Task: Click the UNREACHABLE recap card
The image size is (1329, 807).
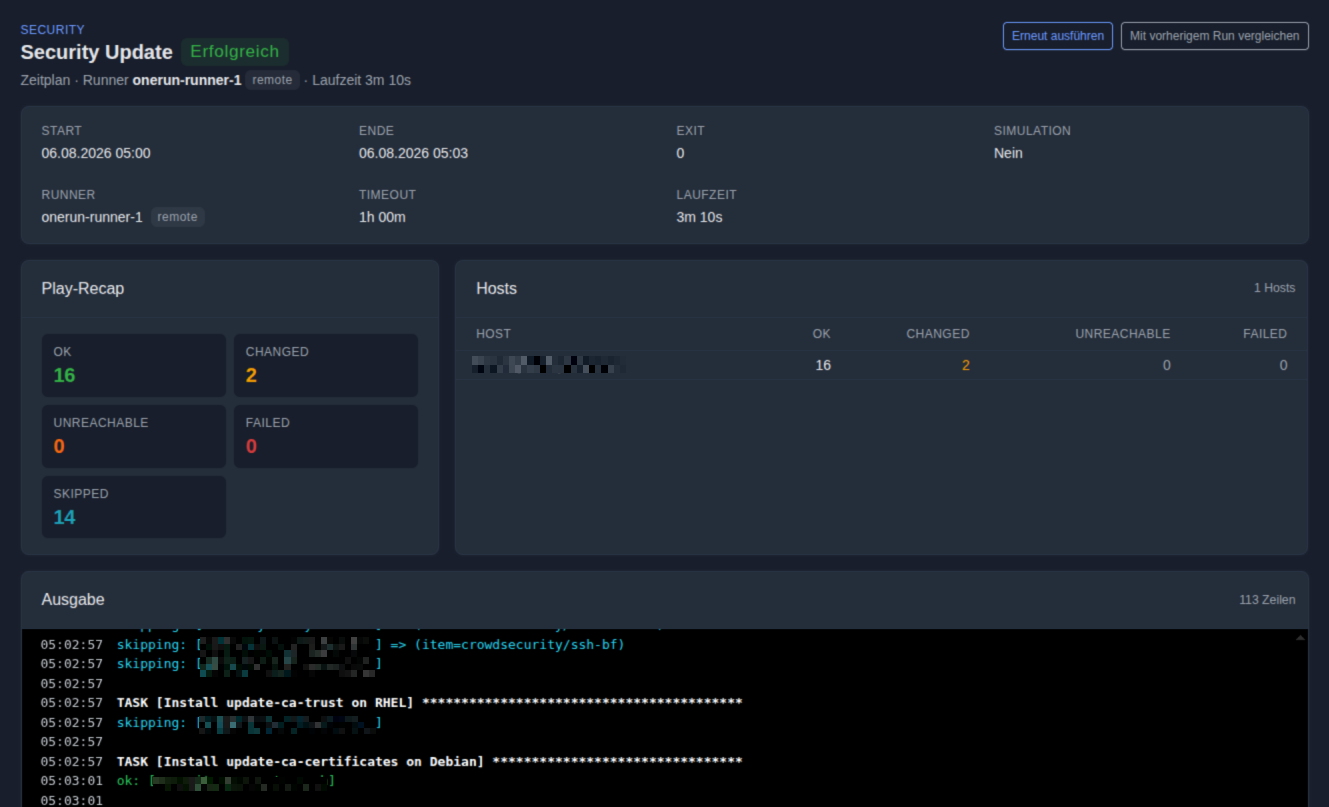Action: (134, 436)
